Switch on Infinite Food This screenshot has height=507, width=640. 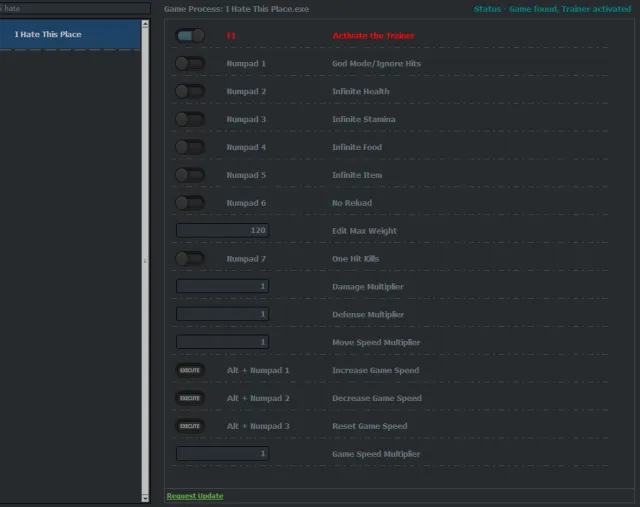190,148
